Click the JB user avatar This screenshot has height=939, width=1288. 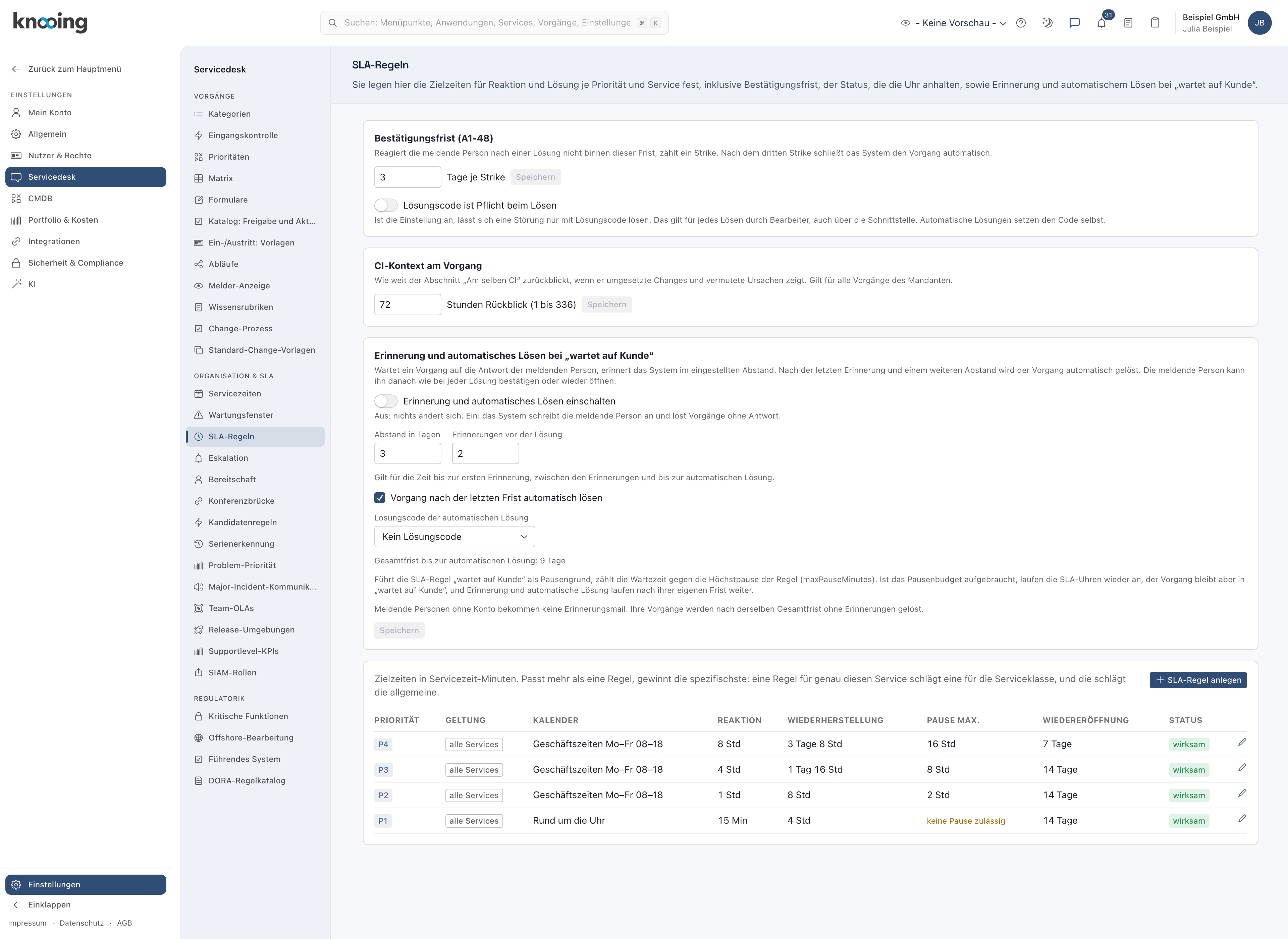(1259, 23)
